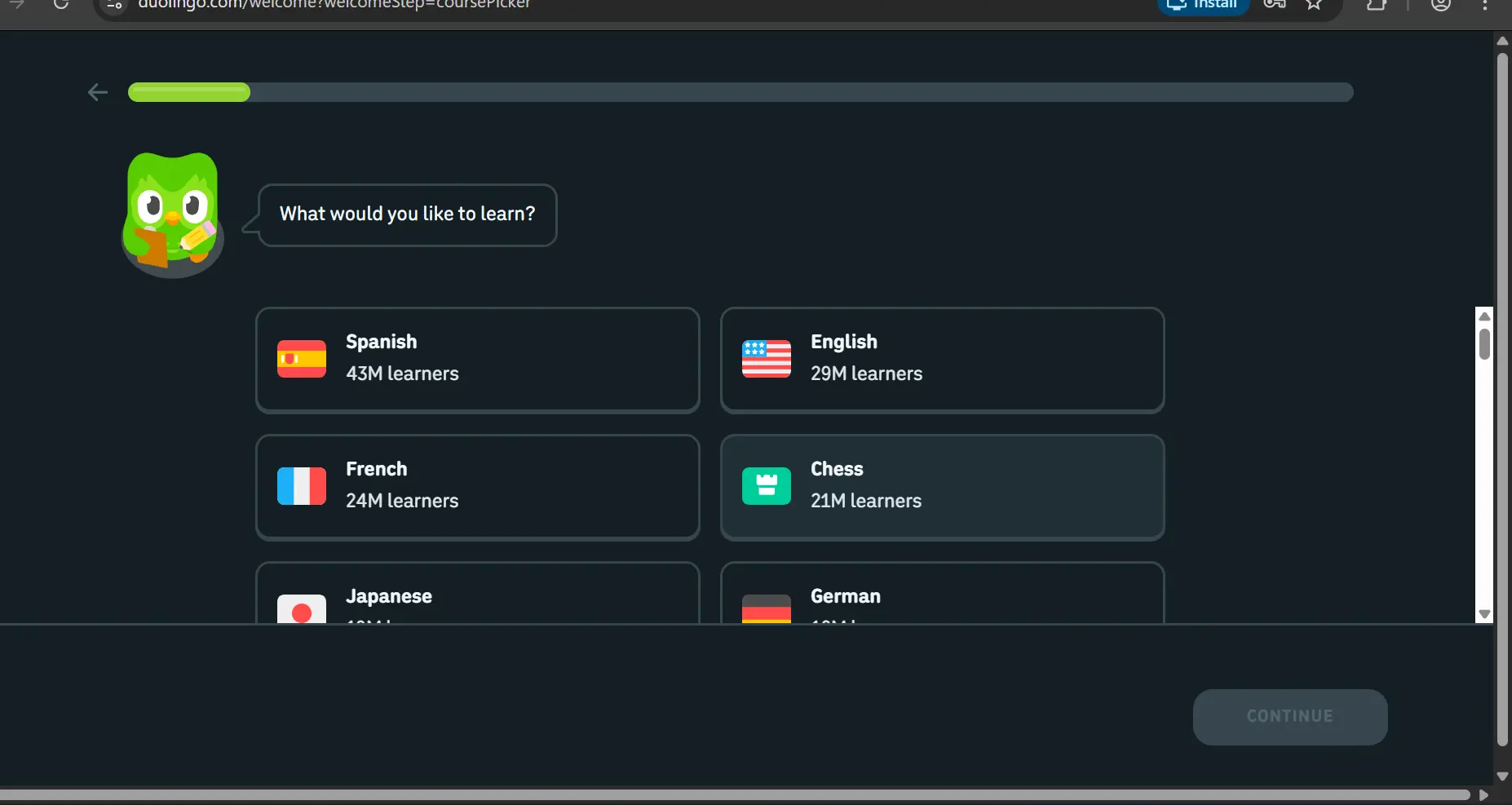This screenshot has height=805, width=1512.
Task: Select the "French" course name
Action: pos(377,469)
